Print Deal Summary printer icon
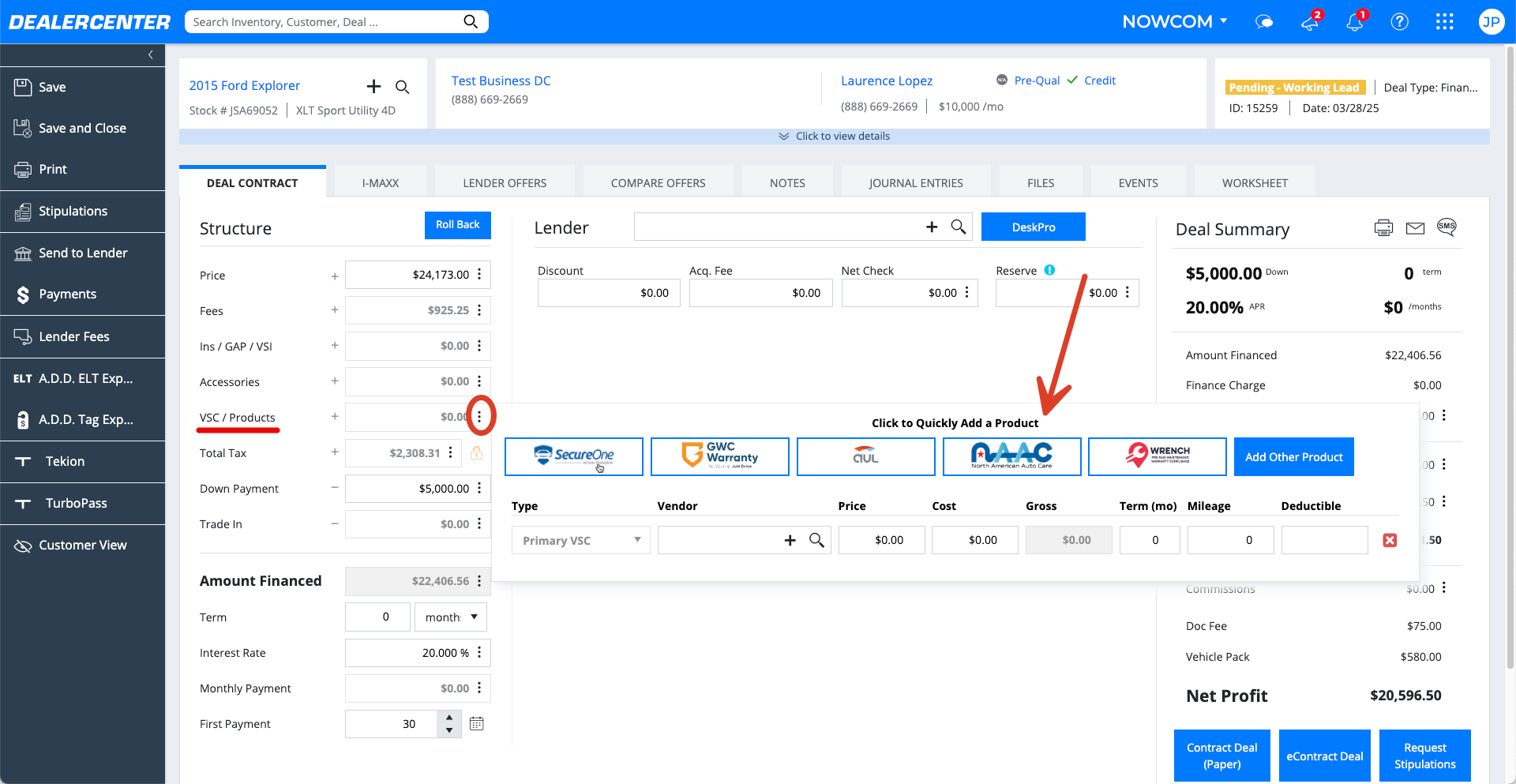The image size is (1516, 784). [1383, 228]
